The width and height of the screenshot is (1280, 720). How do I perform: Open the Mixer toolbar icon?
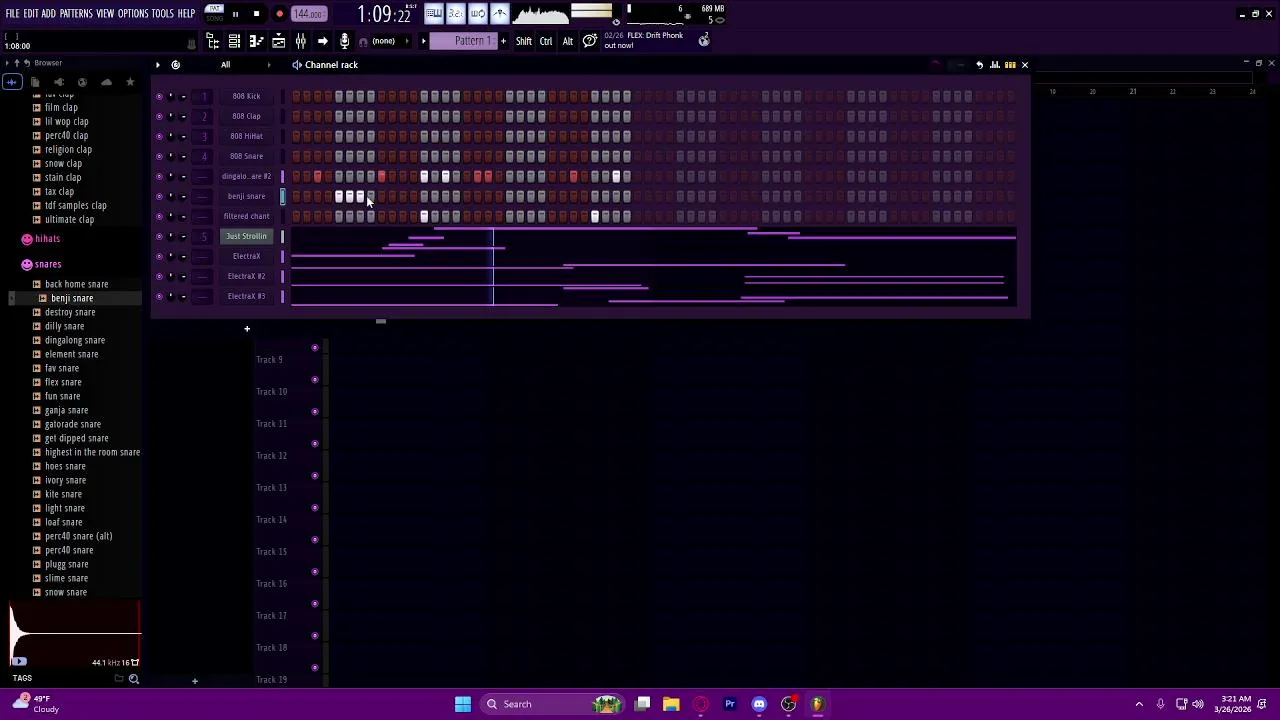[300, 41]
